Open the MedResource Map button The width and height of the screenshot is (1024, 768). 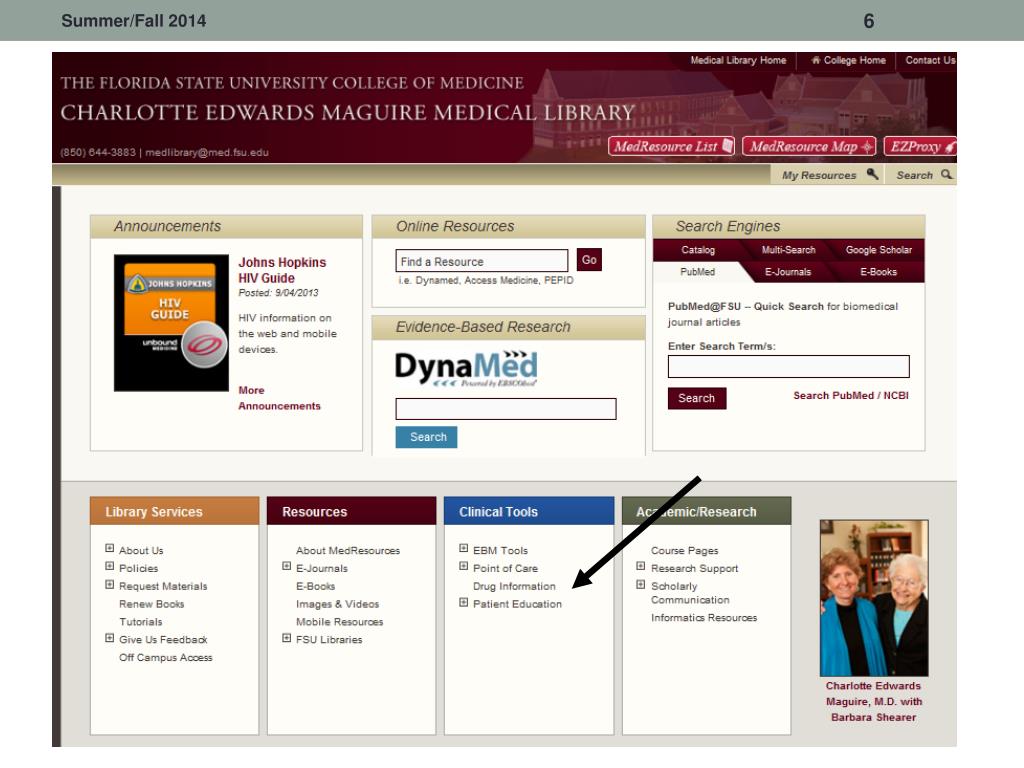(x=810, y=146)
